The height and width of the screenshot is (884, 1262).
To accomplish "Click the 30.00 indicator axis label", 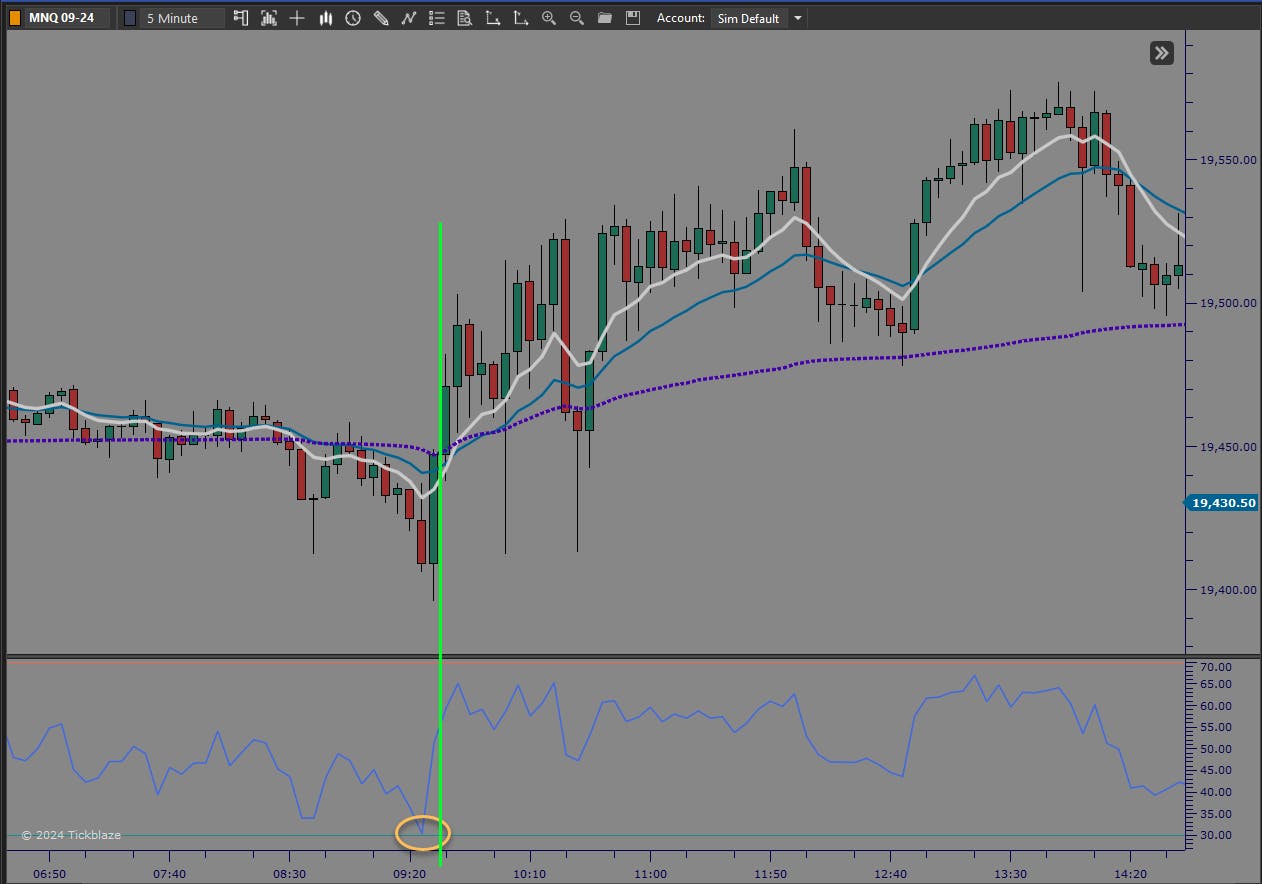I will point(1214,835).
